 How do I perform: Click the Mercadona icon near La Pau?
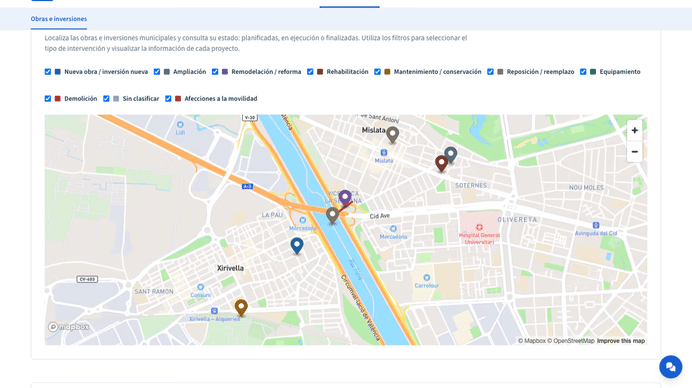point(303,220)
